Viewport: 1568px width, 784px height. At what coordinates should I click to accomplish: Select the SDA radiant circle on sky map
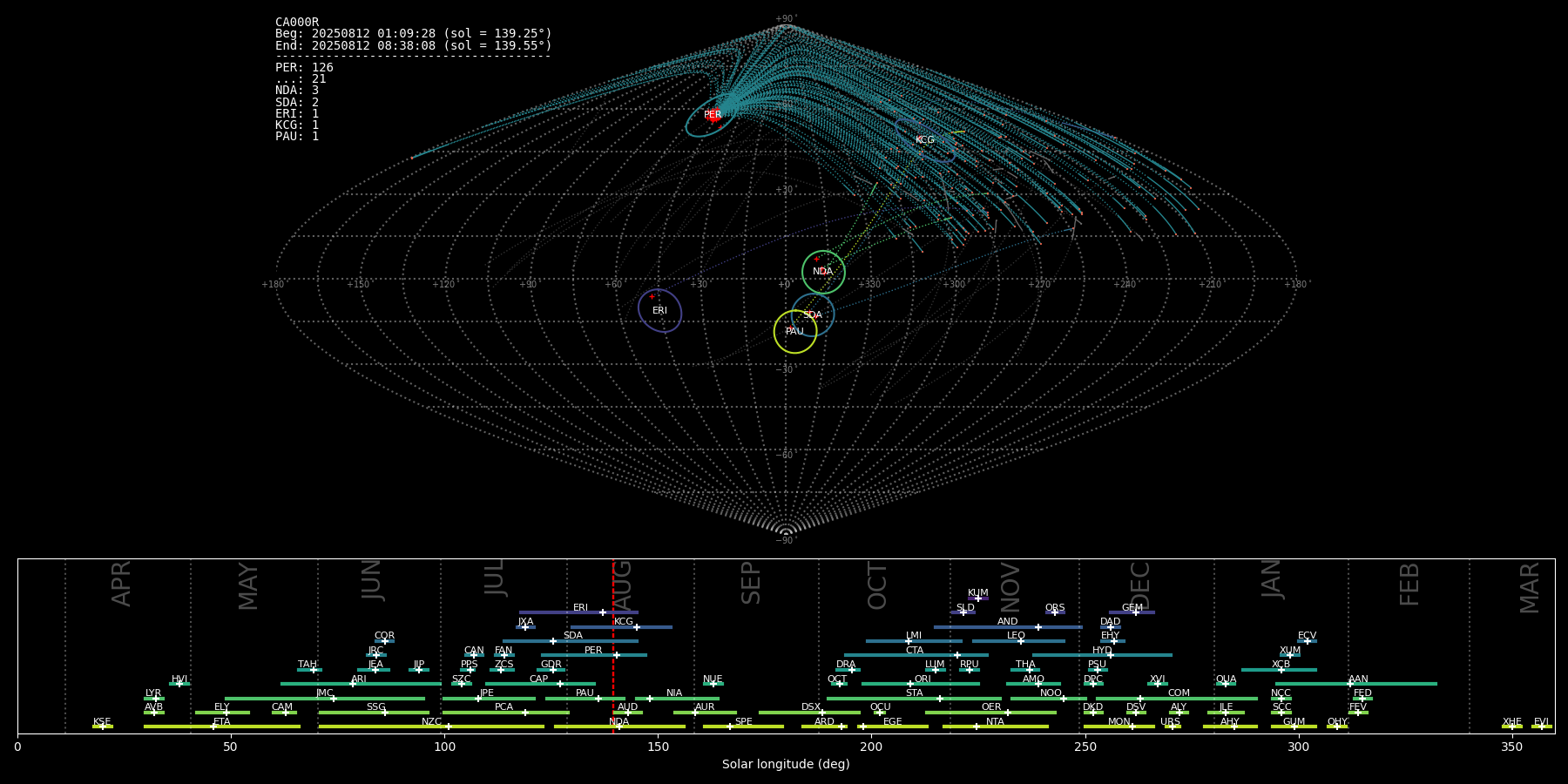click(813, 315)
